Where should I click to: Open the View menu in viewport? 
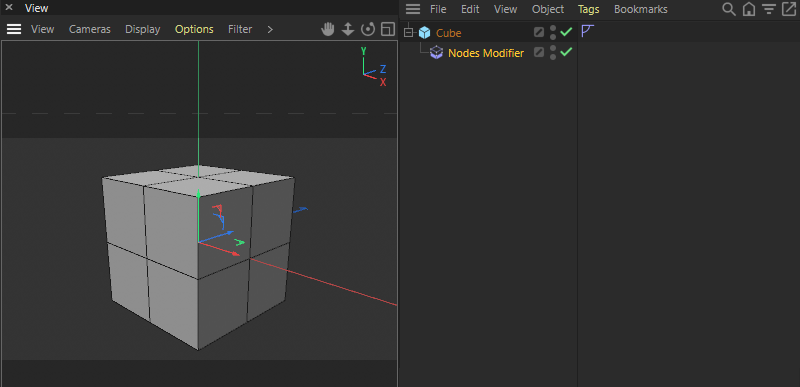point(42,30)
